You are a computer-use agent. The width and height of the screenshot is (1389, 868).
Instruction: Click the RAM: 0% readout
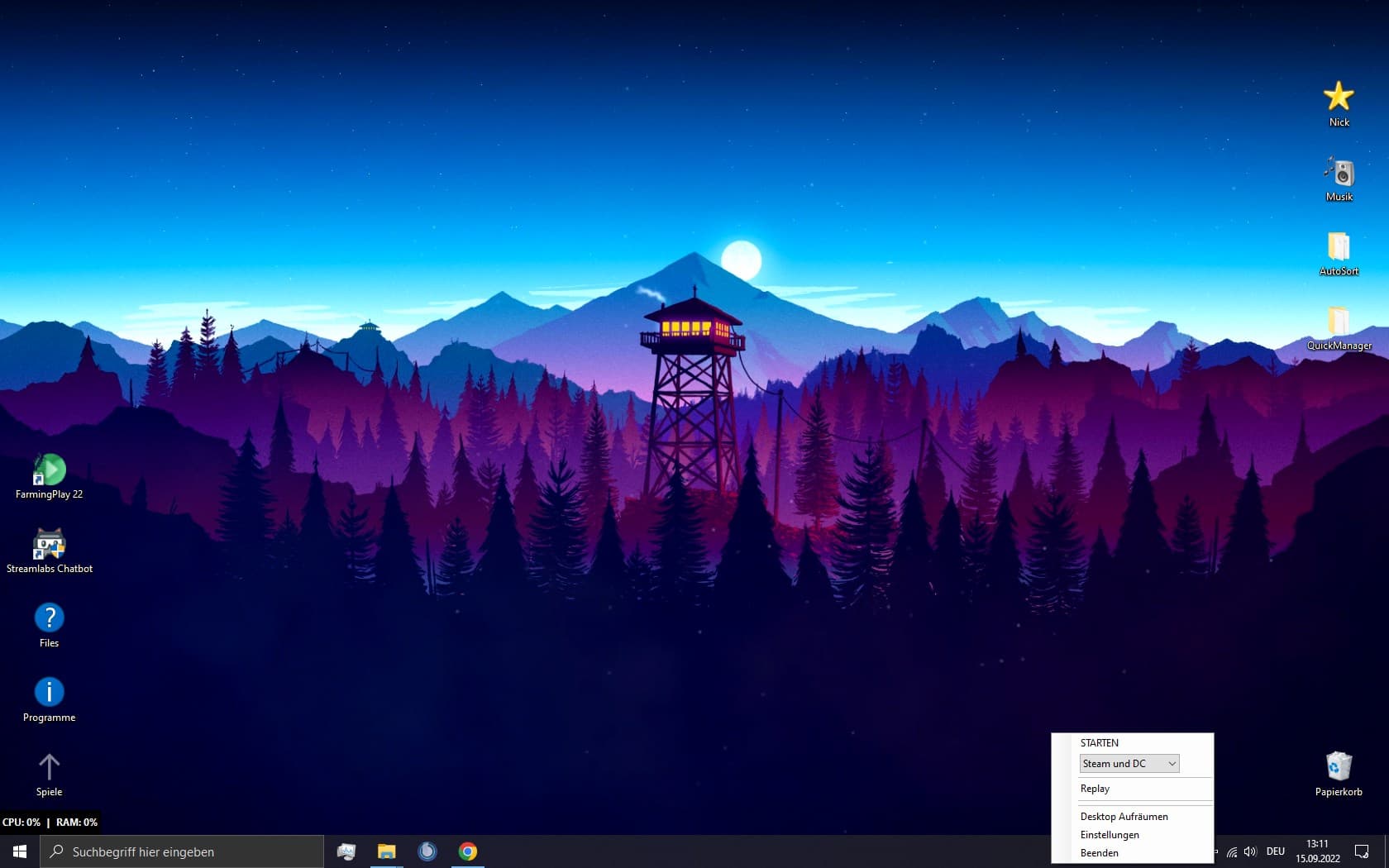(77, 823)
